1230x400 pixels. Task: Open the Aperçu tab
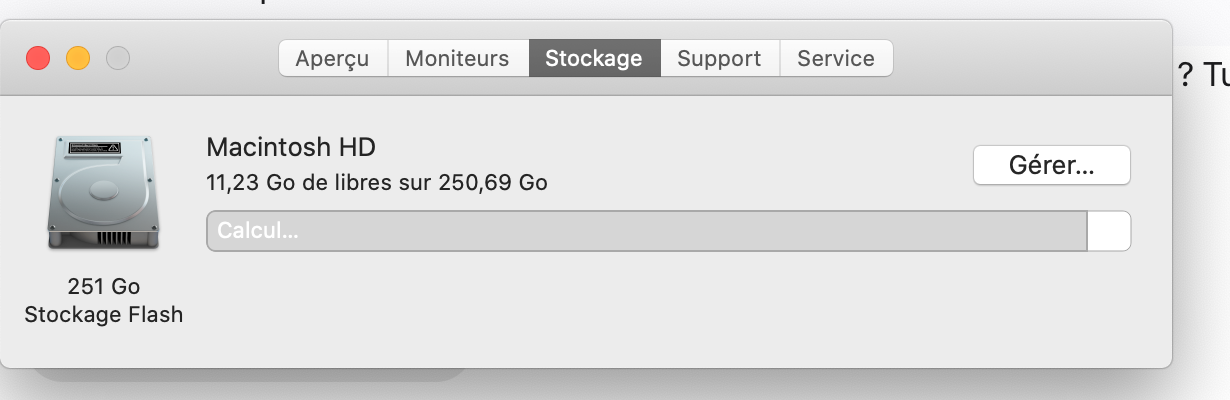(332, 58)
